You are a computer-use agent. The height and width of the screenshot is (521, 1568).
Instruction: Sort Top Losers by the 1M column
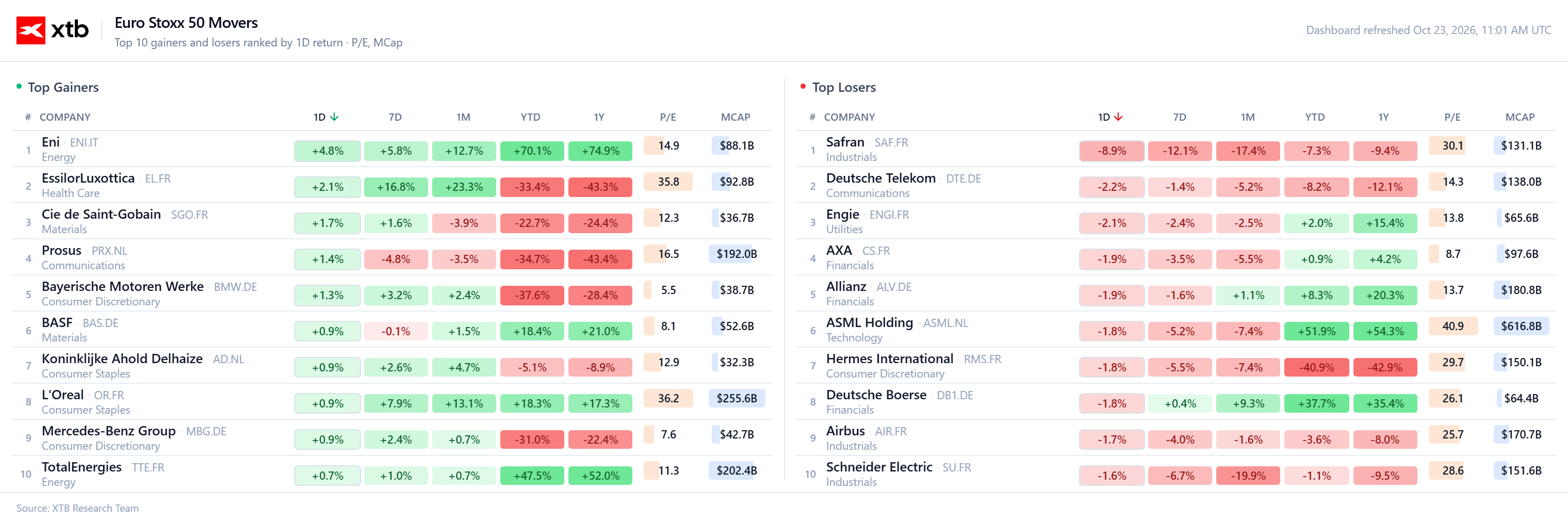1248,117
